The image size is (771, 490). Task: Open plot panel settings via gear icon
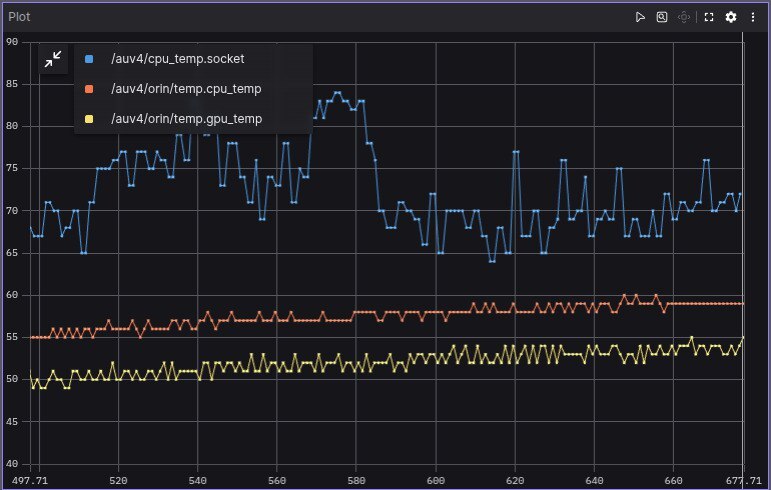(x=731, y=17)
